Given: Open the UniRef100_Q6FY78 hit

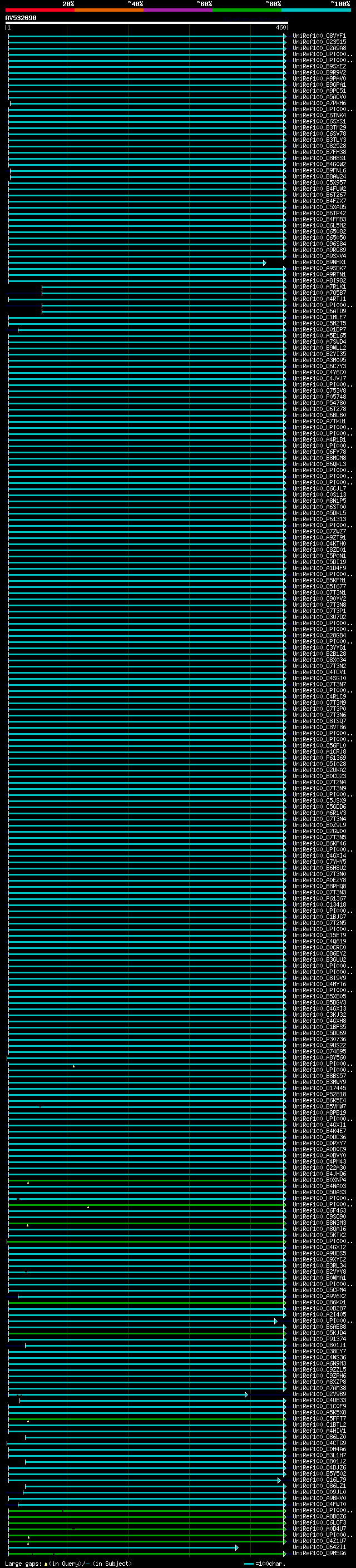Looking at the screenshot, I should (319, 452).
